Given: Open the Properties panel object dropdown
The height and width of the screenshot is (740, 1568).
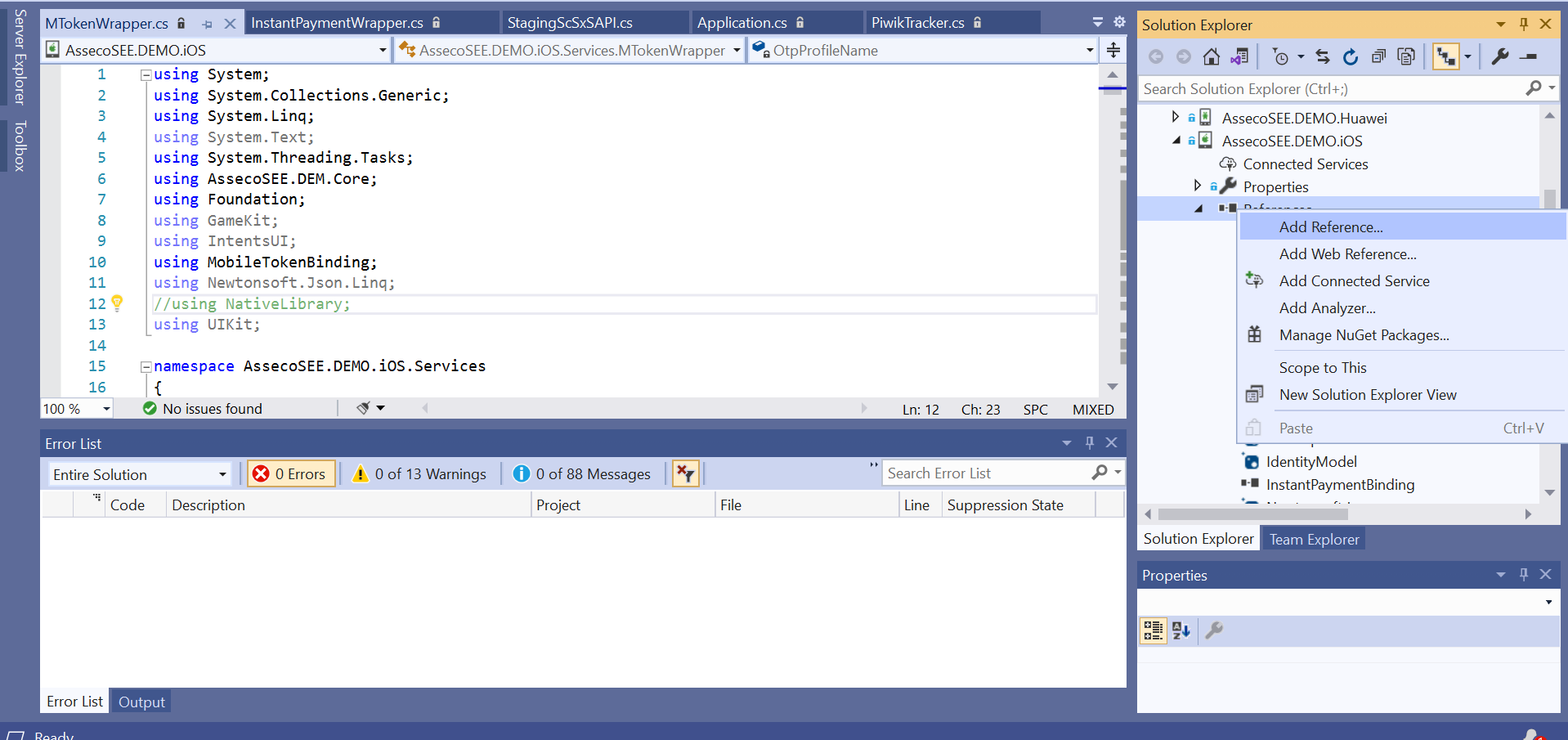Looking at the screenshot, I should click(1548, 602).
